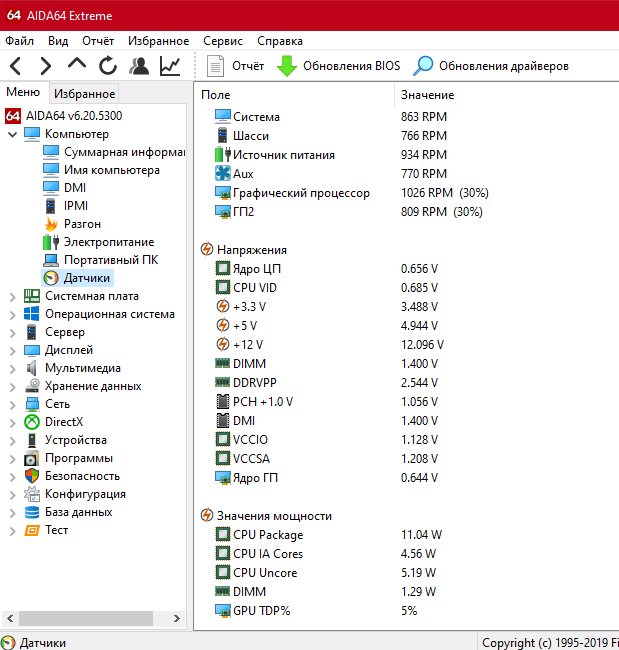Screen dimensions: 619x650
Task: Click the Значение column header
Action: 427,95
